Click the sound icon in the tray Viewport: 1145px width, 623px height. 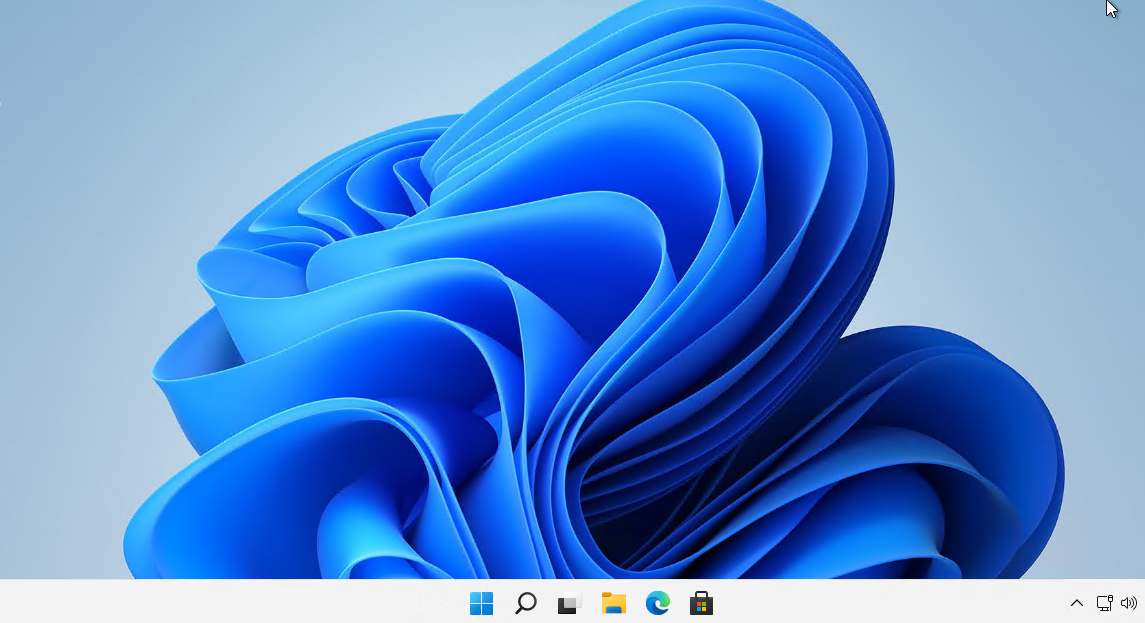1129,603
